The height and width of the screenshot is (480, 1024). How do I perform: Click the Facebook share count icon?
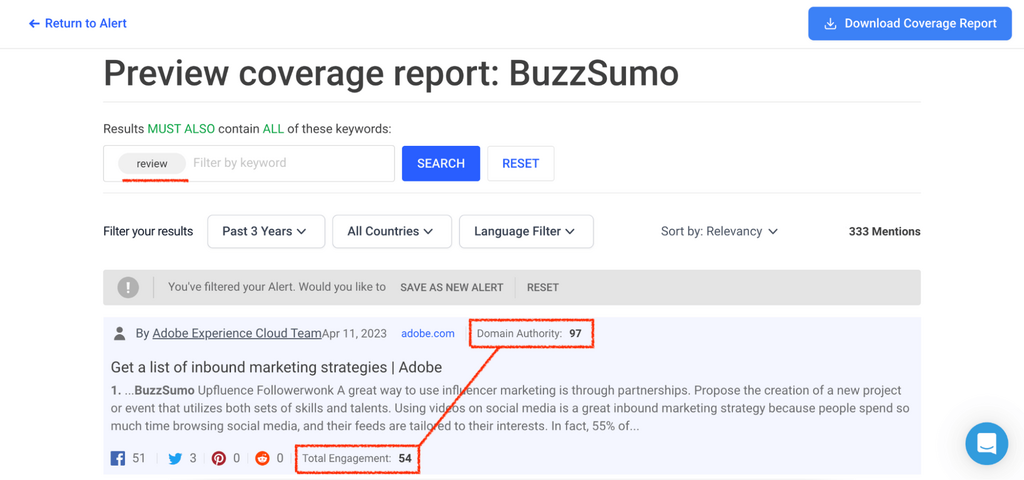118,458
